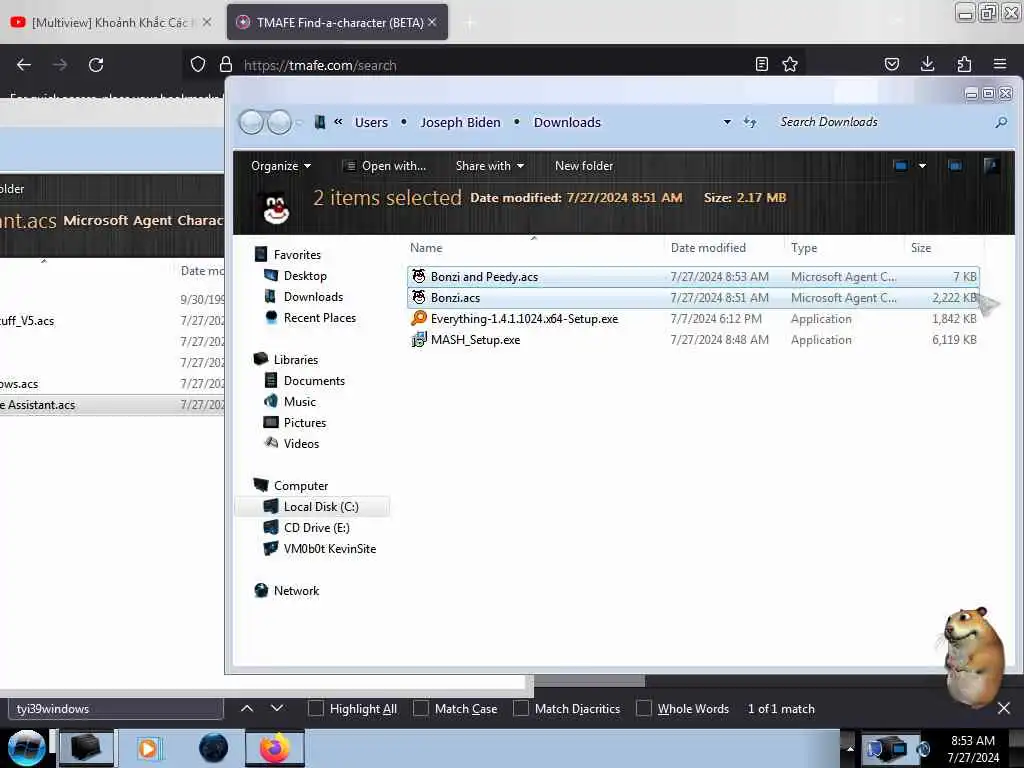
Task: Bookmark this page with the star icon
Action: click(x=790, y=65)
